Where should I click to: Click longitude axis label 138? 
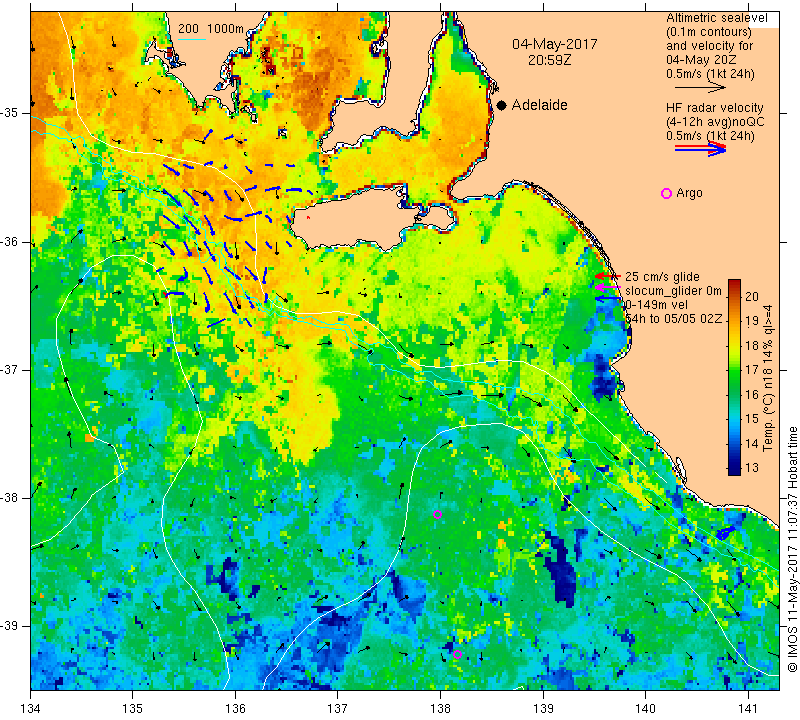click(440, 708)
